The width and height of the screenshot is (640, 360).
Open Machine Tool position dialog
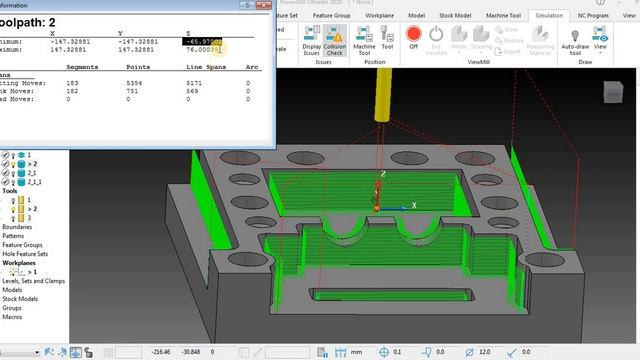(x=364, y=40)
